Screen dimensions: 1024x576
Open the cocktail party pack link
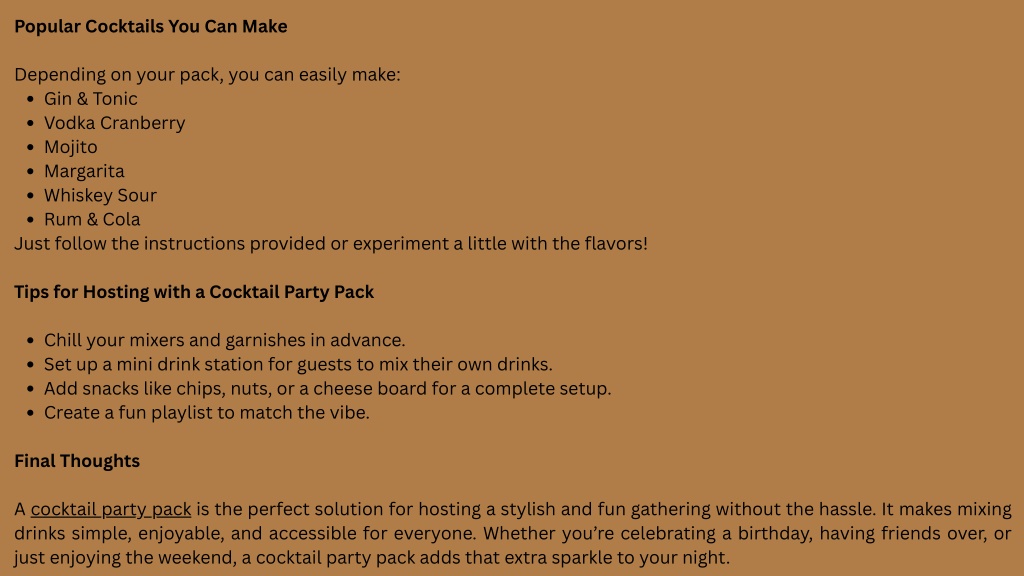pyautogui.click(x=111, y=509)
